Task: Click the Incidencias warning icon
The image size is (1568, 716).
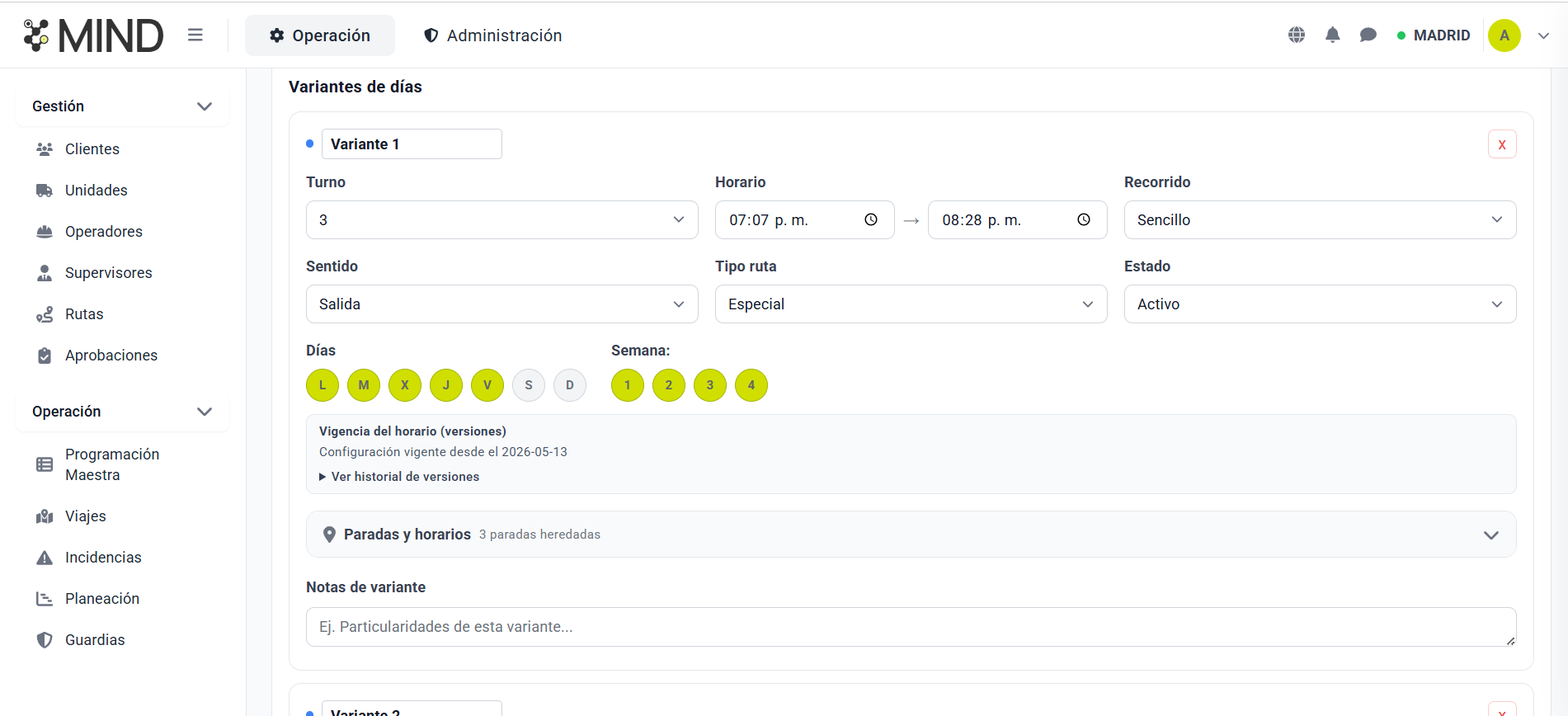Action: (45, 558)
